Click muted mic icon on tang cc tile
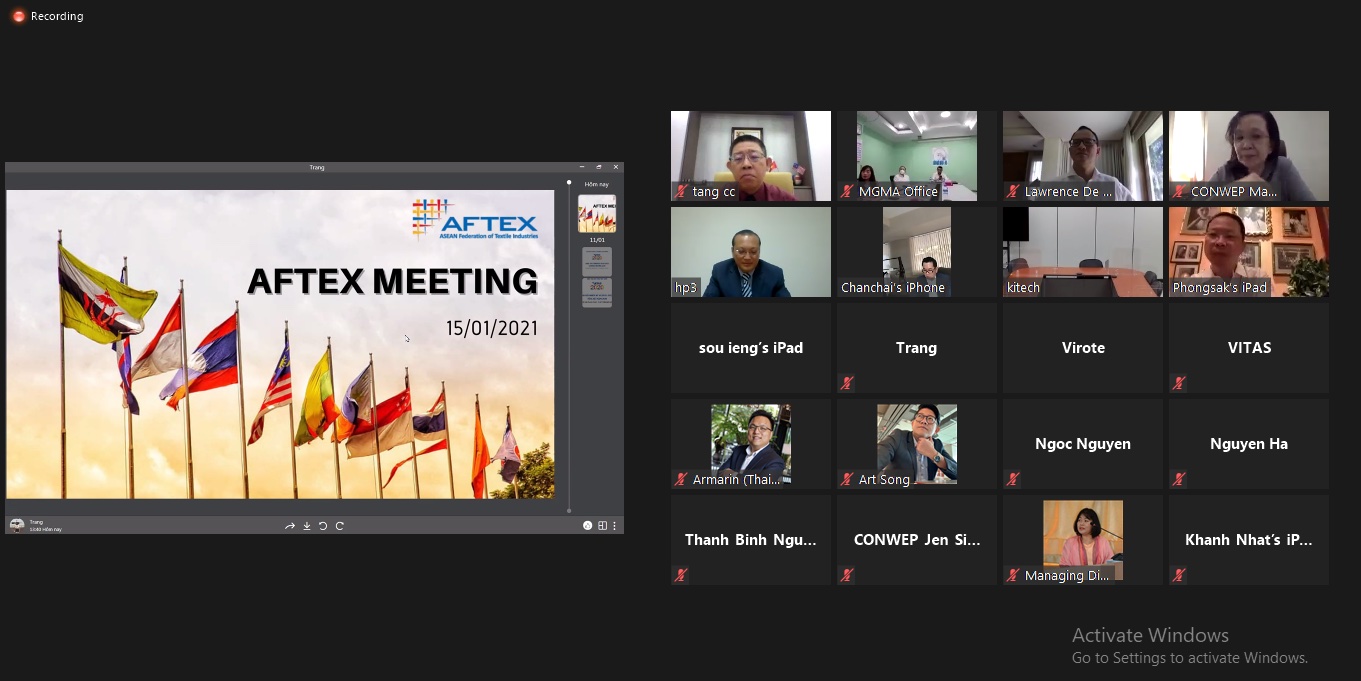This screenshot has width=1361, height=681. click(x=681, y=191)
